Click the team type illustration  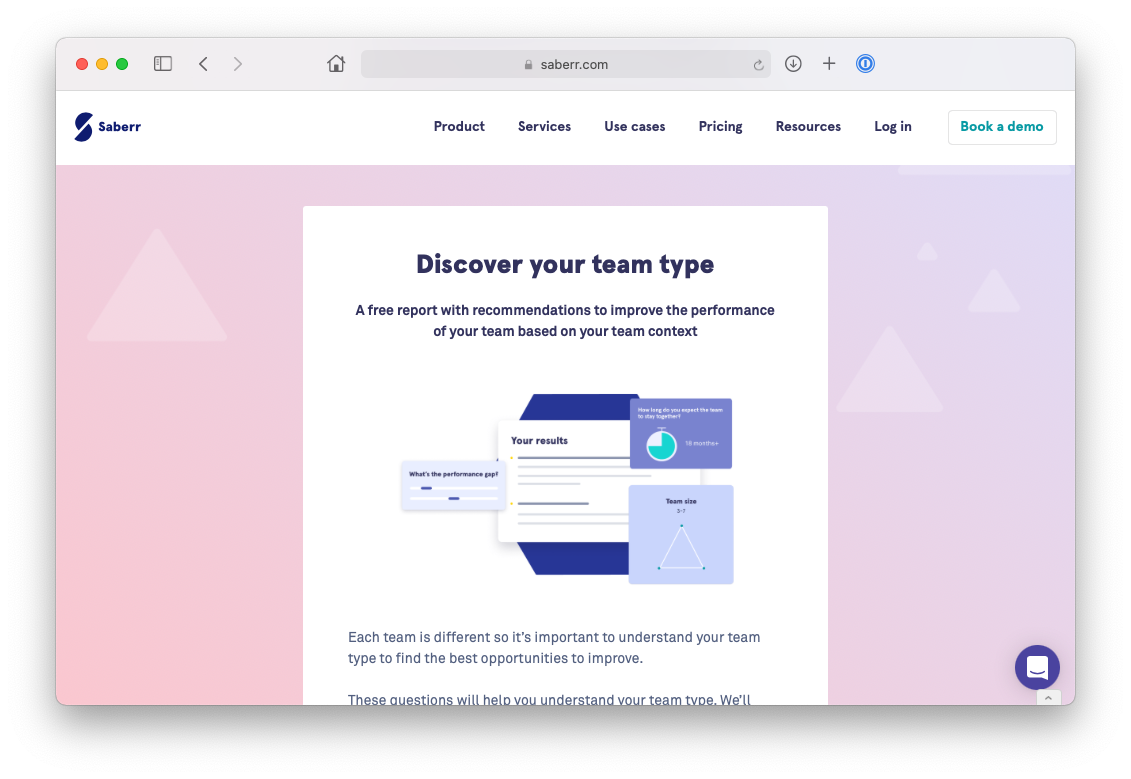[567, 488]
